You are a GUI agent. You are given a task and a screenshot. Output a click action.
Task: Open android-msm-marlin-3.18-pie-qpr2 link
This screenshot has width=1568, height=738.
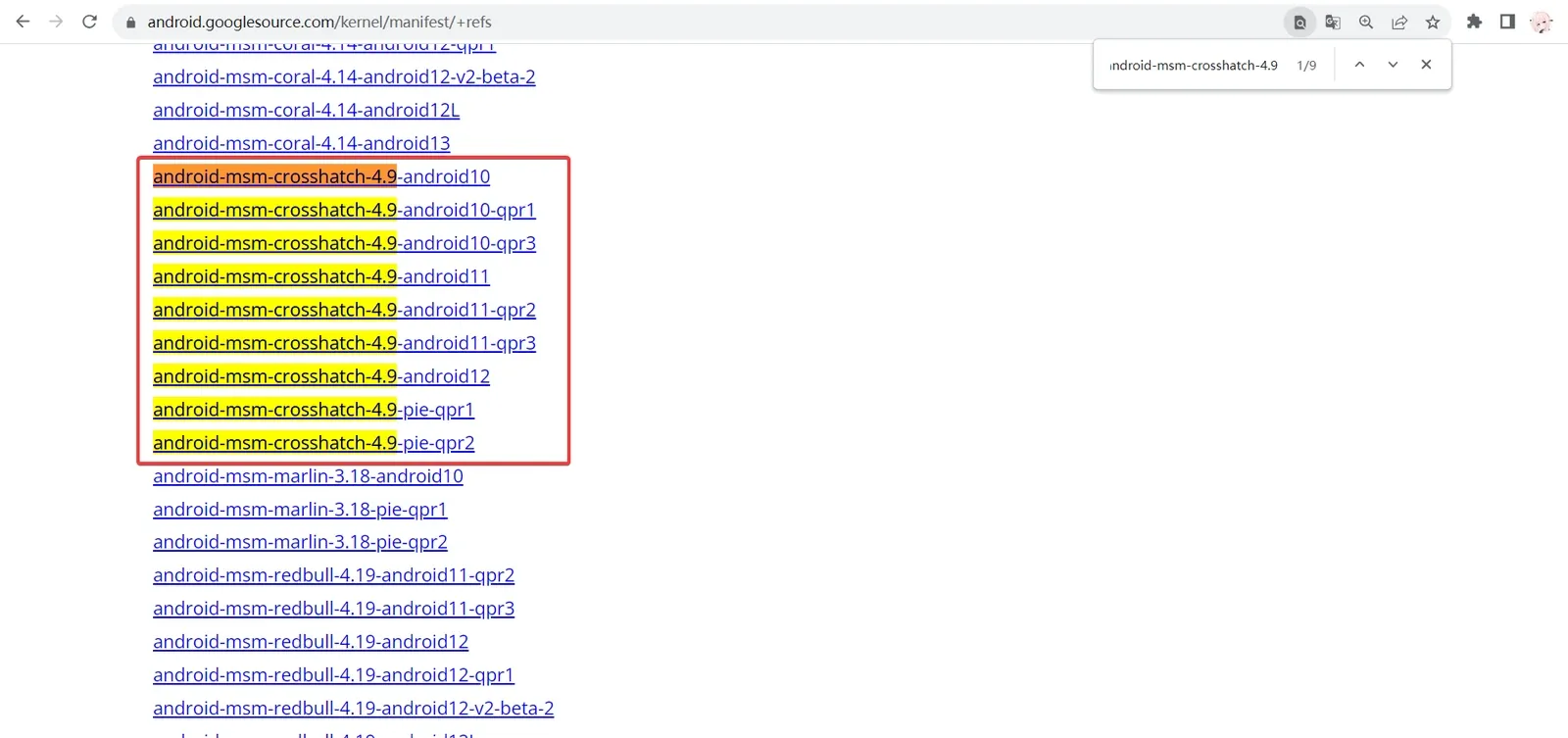pos(300,542)
